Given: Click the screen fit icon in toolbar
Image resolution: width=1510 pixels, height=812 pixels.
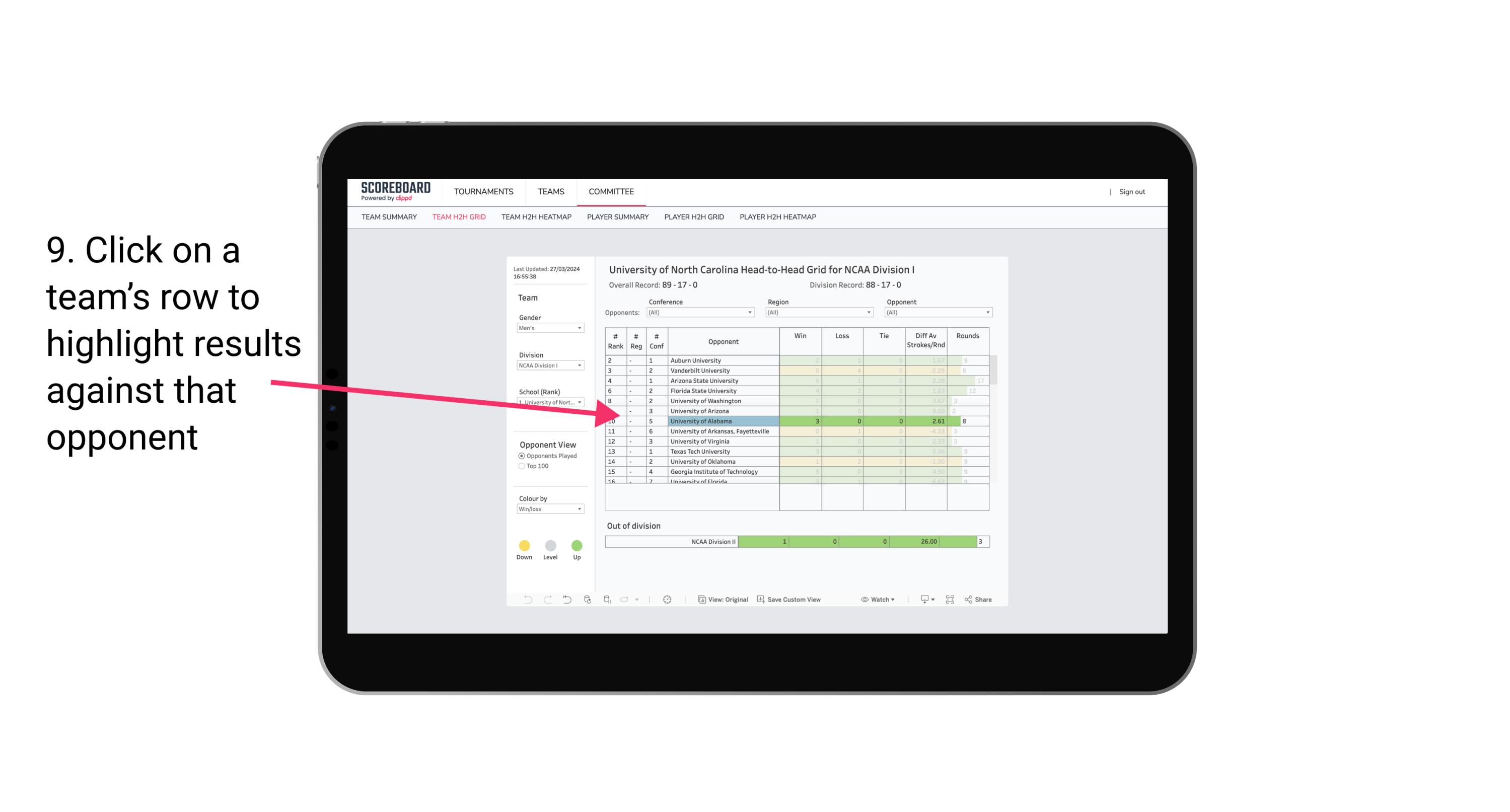Looking at the screenshot, I should 951,600.
